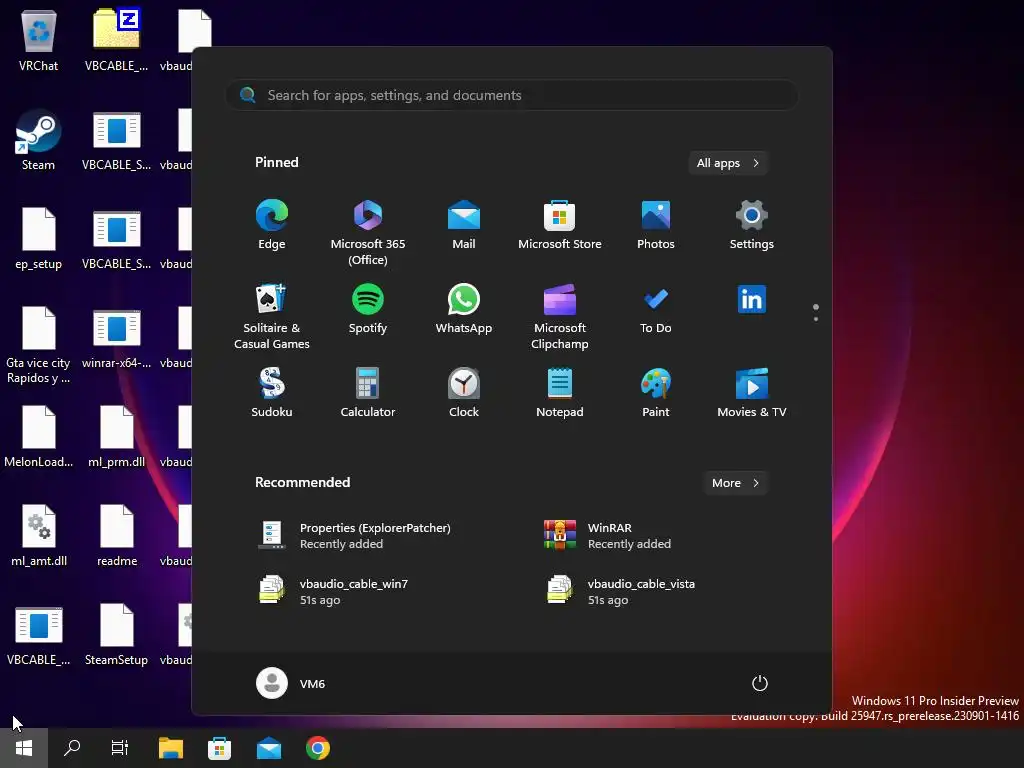Select SteamSetup on desktop
The image size is (1024, 768).
click(117, 635)
